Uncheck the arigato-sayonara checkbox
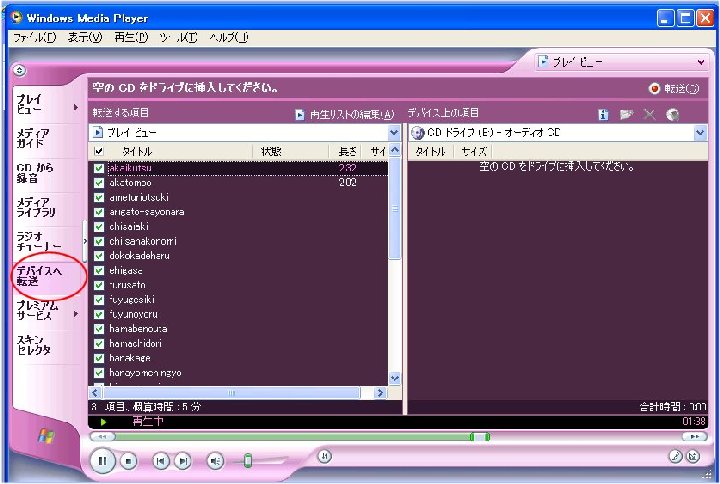The image size is (720, 484). coord(99,212)
